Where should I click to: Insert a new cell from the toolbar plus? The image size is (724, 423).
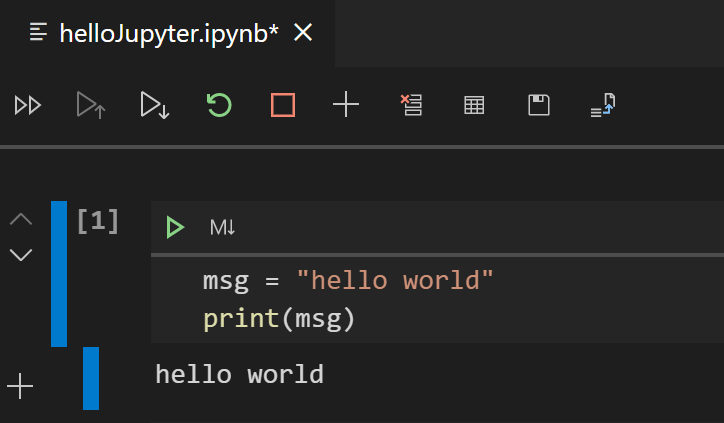tap(345, 105)
